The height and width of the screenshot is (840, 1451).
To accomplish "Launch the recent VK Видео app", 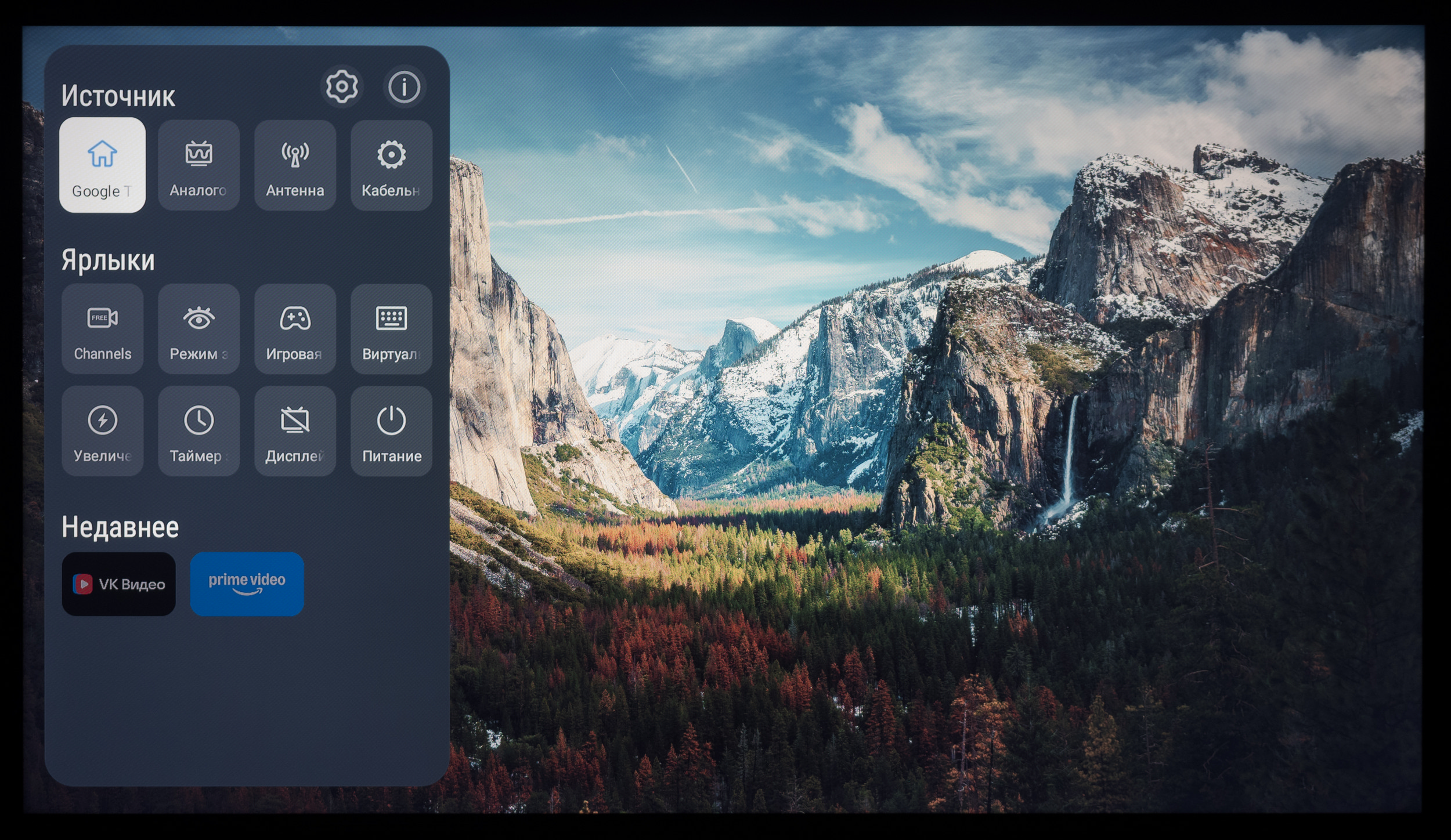I will click(118, 584).
